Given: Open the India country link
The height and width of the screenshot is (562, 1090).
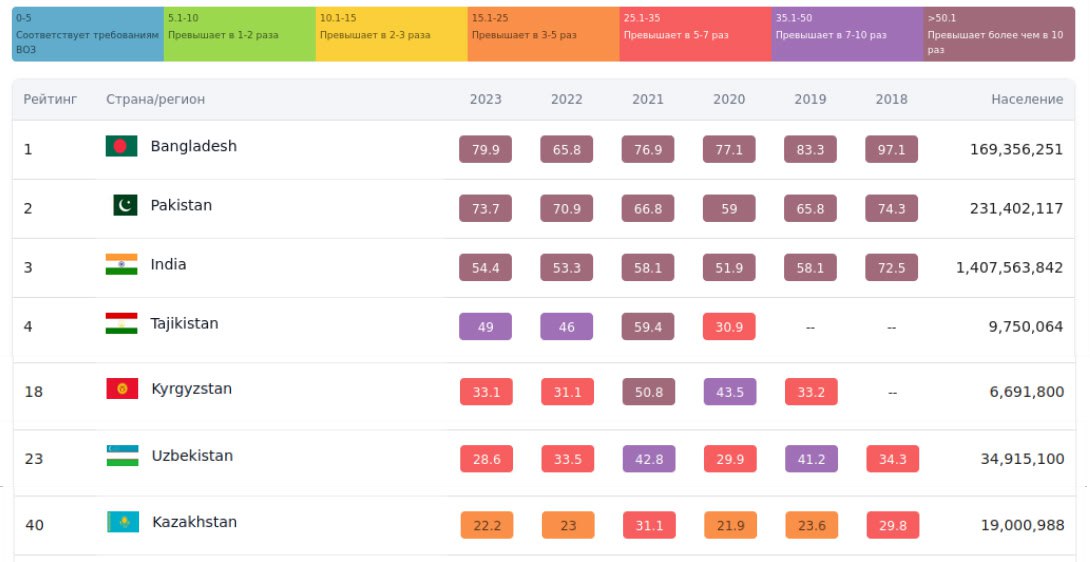Looking at the screenshot, I should coord(168,264).
